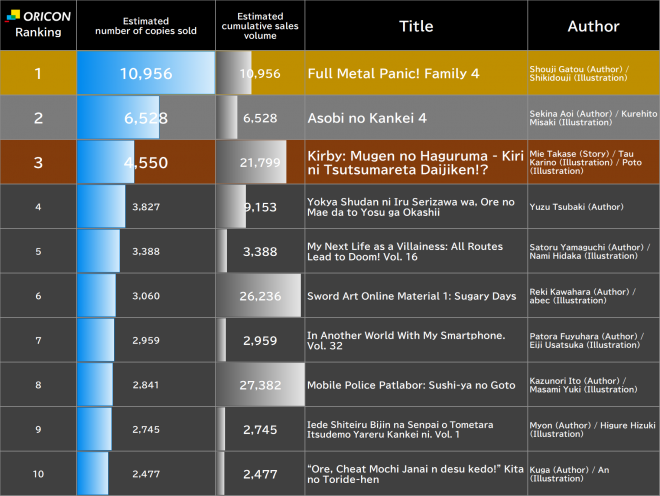Click the Kirby: Mugen no Haguruma title
This screenshot has height=496, width=660.
click(415, 163)
